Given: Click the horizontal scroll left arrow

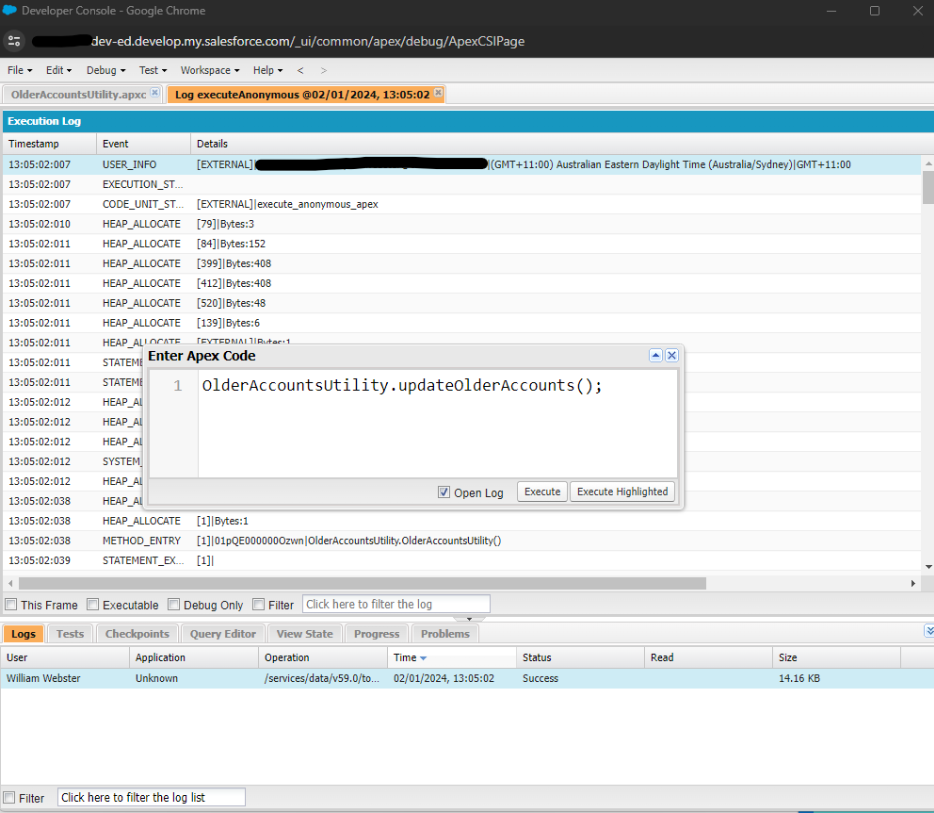Looking at the screenshot, I should tap(11, 583).
